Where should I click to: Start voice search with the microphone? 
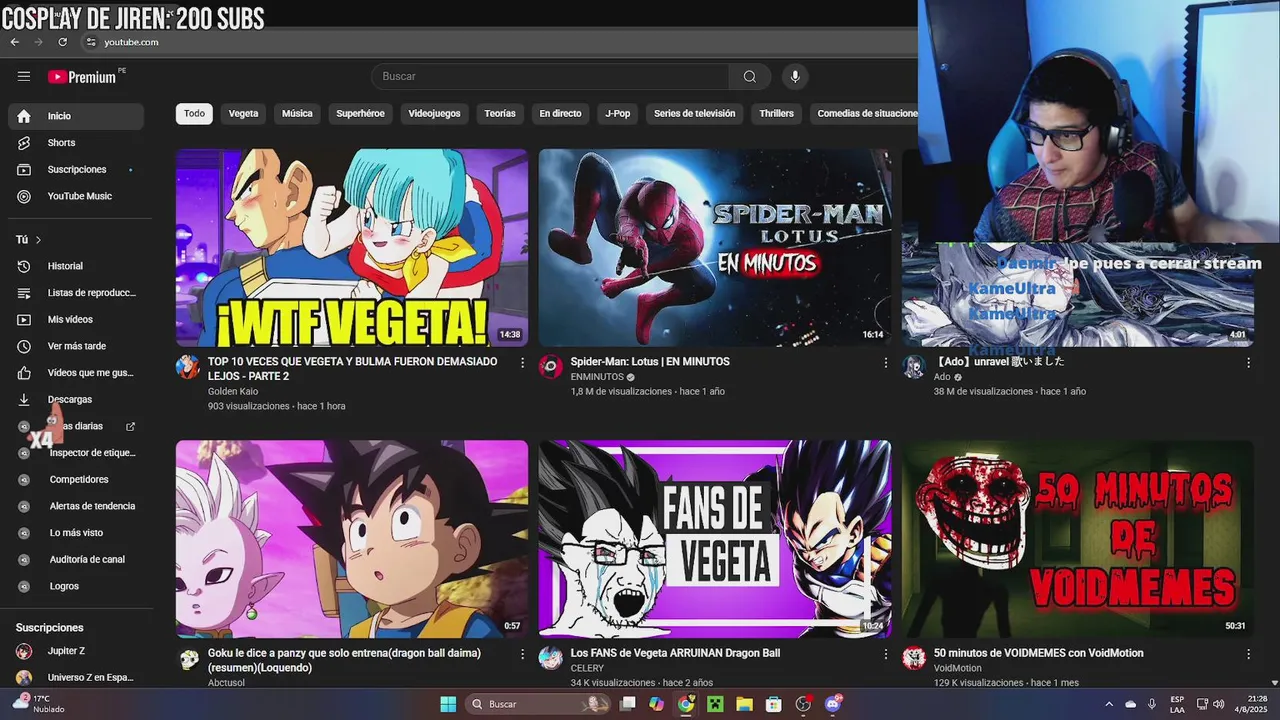(x=795, y=76)
